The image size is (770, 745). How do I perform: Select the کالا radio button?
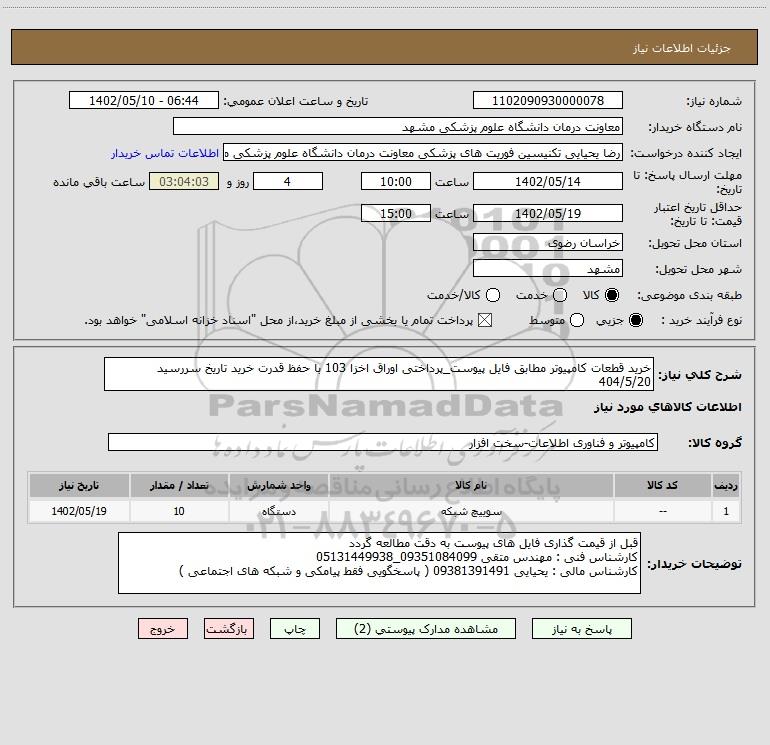(x=612, y=295)
